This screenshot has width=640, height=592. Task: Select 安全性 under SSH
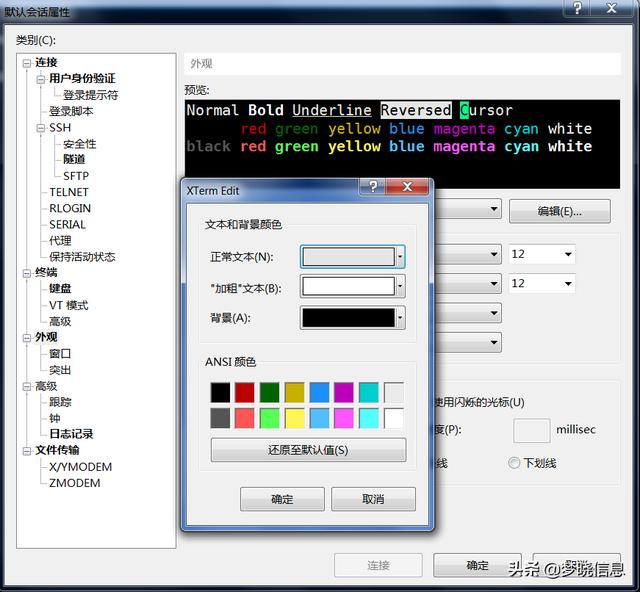(80, 144)
